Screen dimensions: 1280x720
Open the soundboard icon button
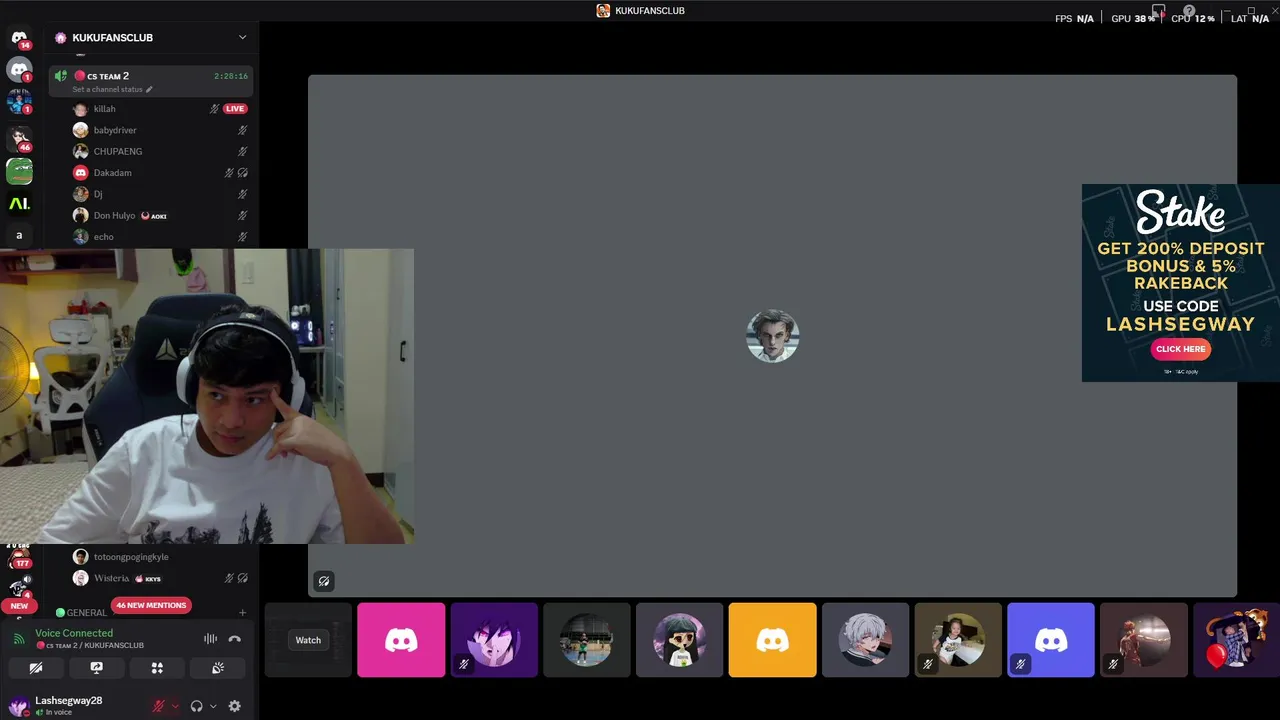point(218,668)
